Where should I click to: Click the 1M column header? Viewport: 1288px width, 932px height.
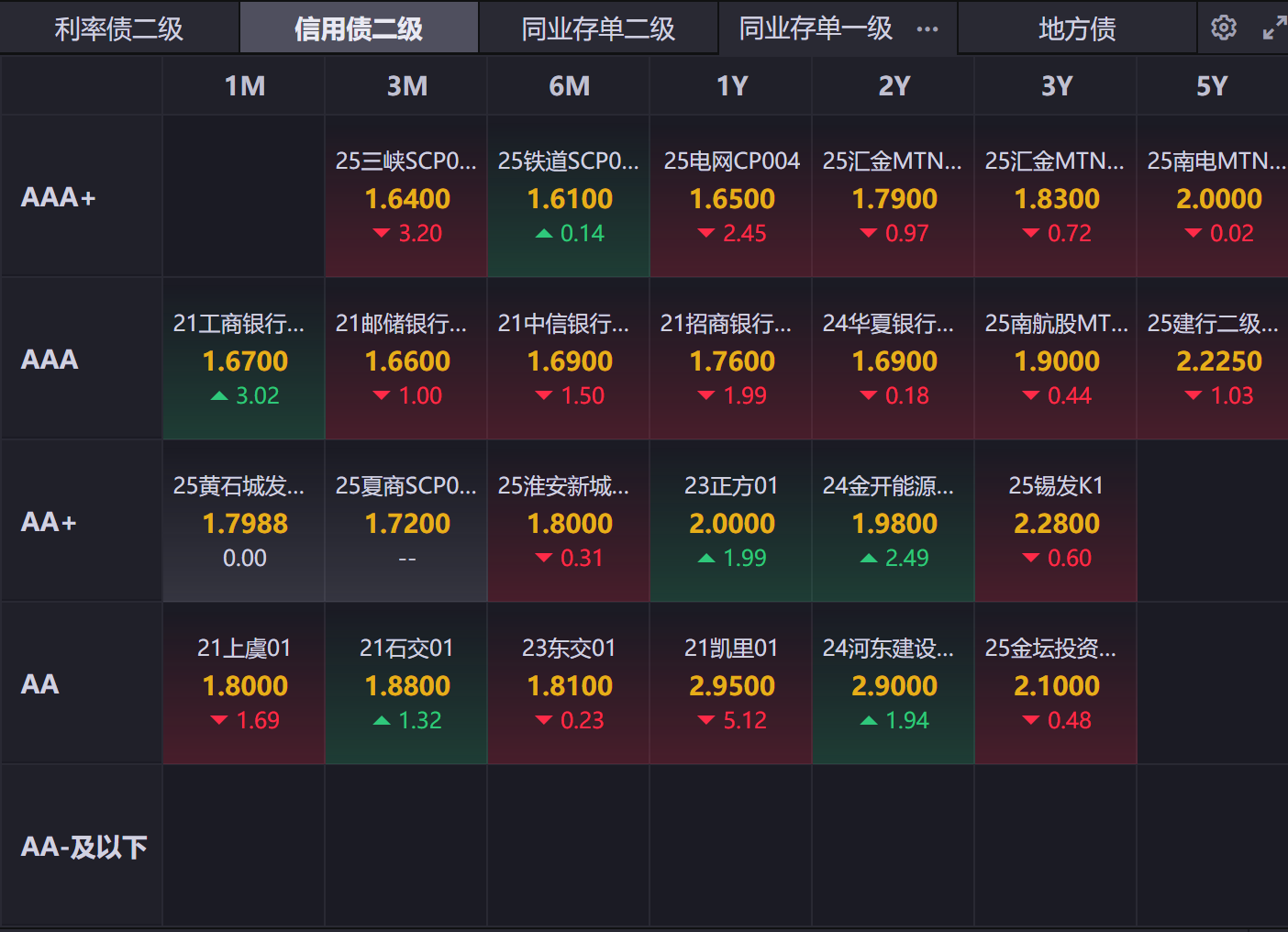[x=245, y=86]
